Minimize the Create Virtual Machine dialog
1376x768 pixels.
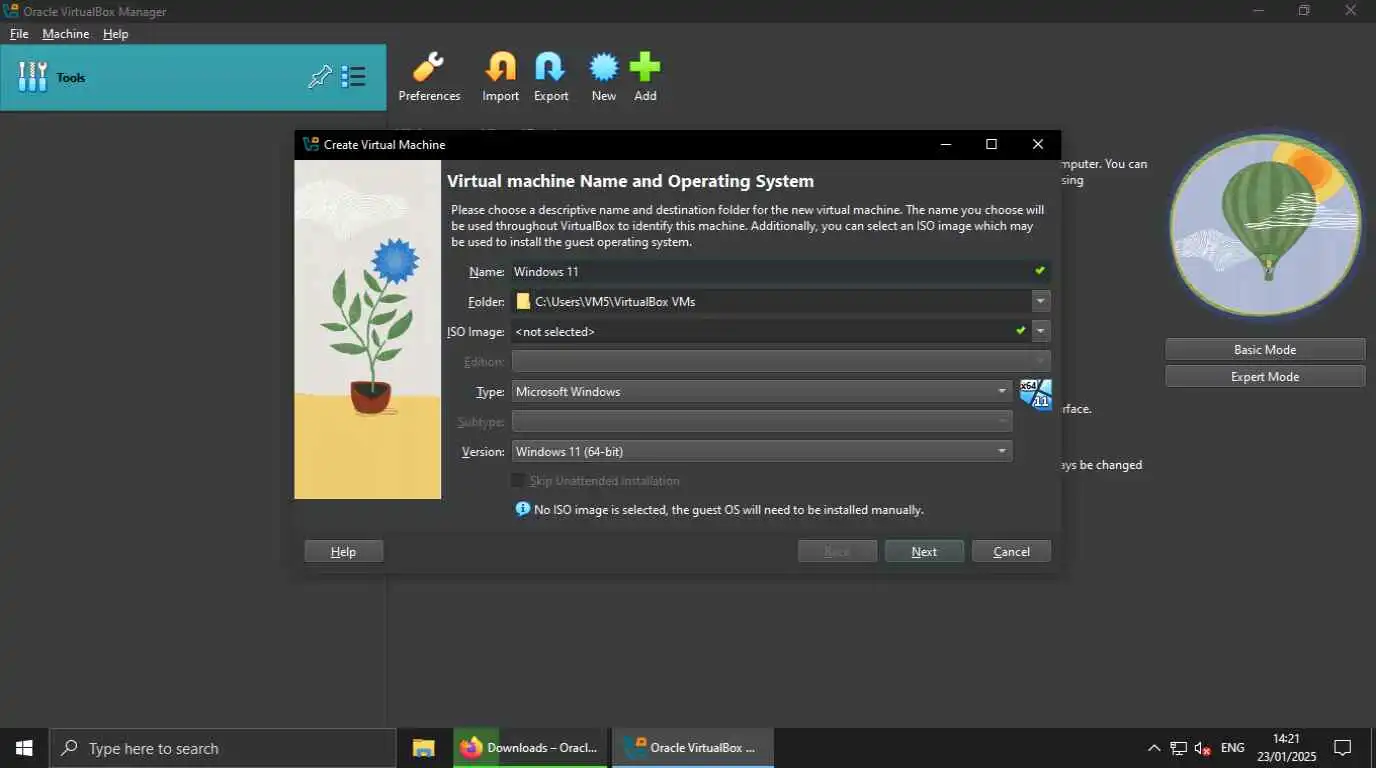click(x=945, y=144)
